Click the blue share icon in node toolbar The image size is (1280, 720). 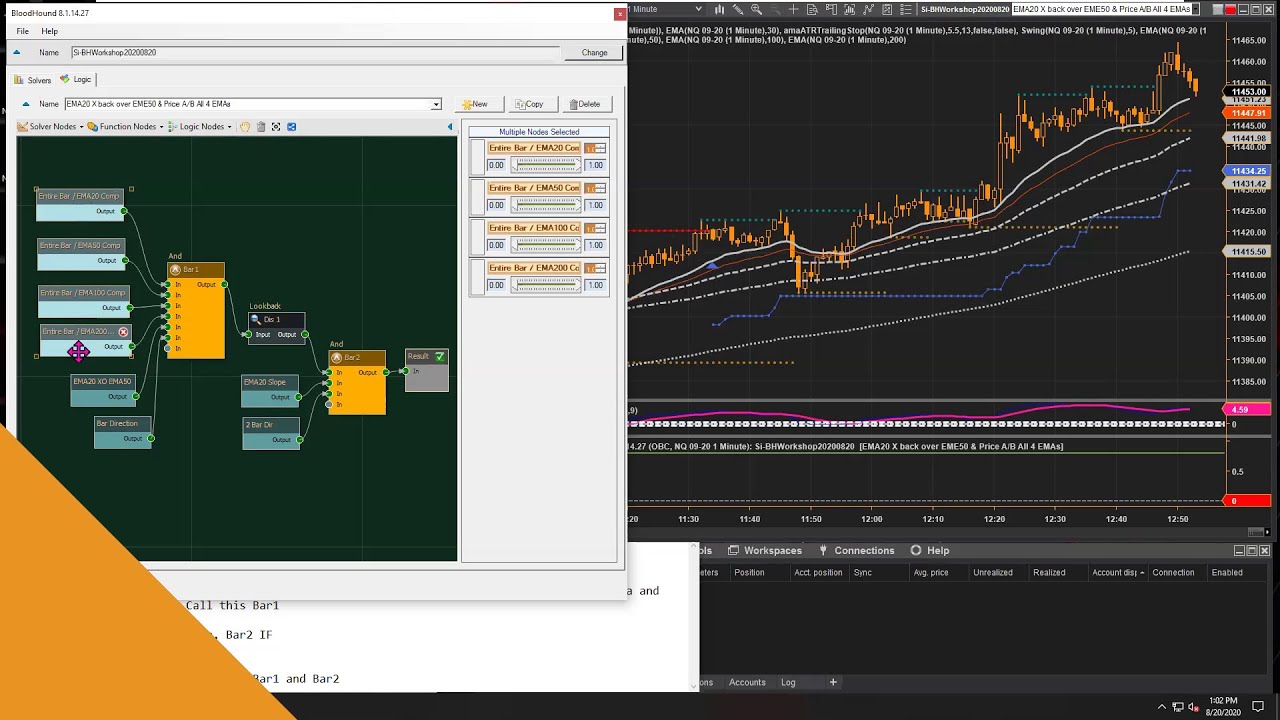[291, 127]
